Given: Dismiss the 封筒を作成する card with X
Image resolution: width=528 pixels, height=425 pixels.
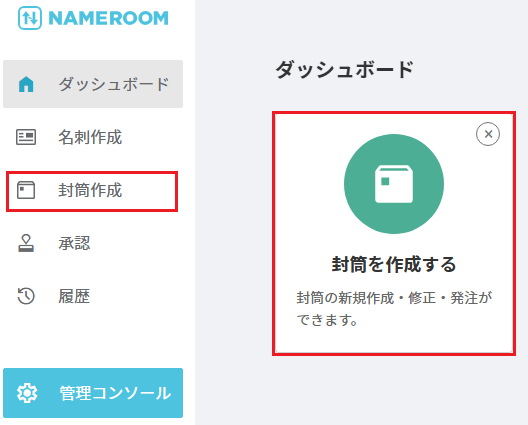Looking at the screenshot, I should pyautogui.click(x=488, y=134).
